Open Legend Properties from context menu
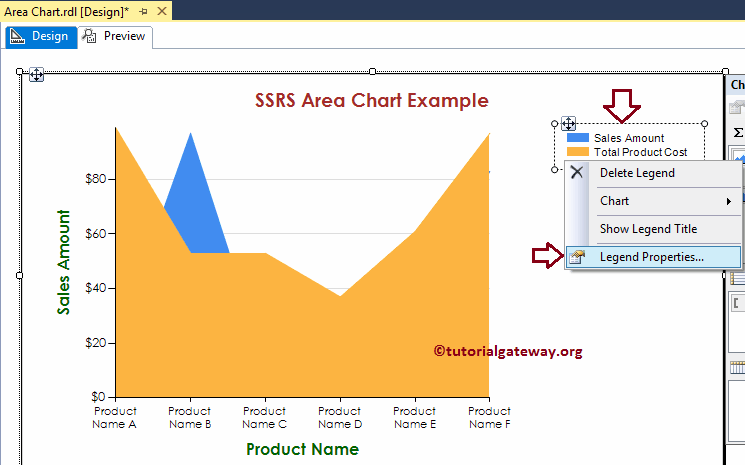The width and height of the screenshot is (745, 465). tap(653, 257)
